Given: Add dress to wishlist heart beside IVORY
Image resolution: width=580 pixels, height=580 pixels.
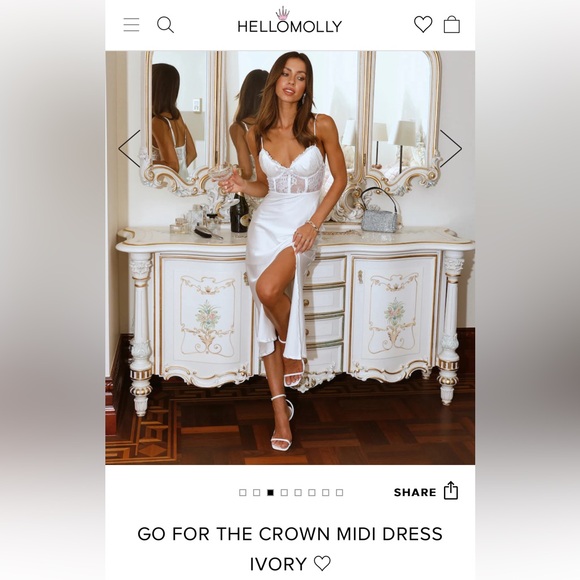Looking at the screenshot, I should pos(322,563).
